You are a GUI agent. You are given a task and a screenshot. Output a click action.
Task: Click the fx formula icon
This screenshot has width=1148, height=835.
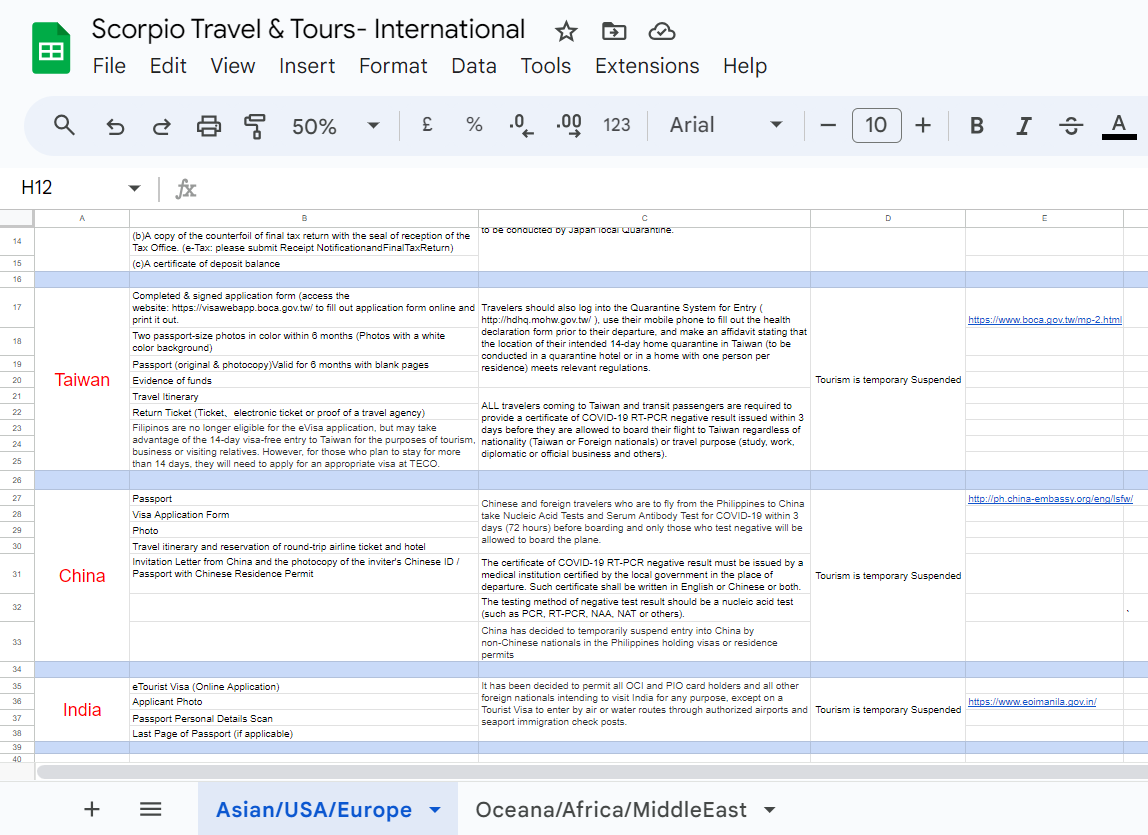(x=186, y=189)
